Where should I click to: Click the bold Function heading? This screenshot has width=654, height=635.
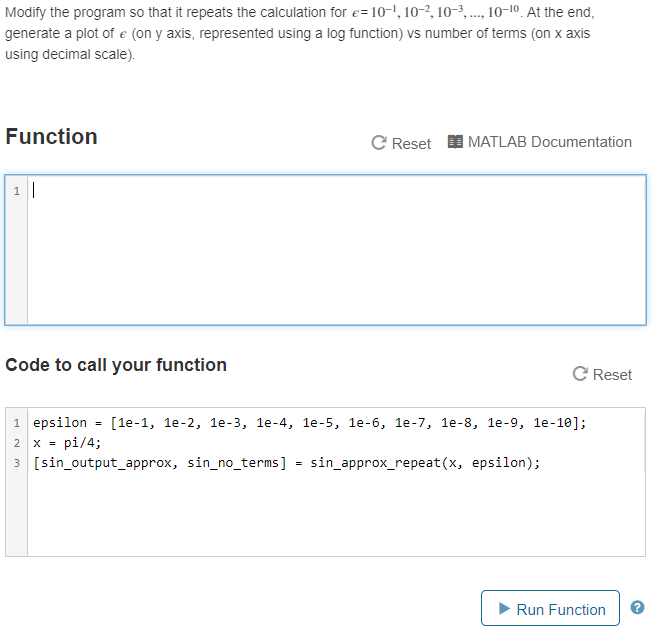pyautogui.click(x=51, y=136)
